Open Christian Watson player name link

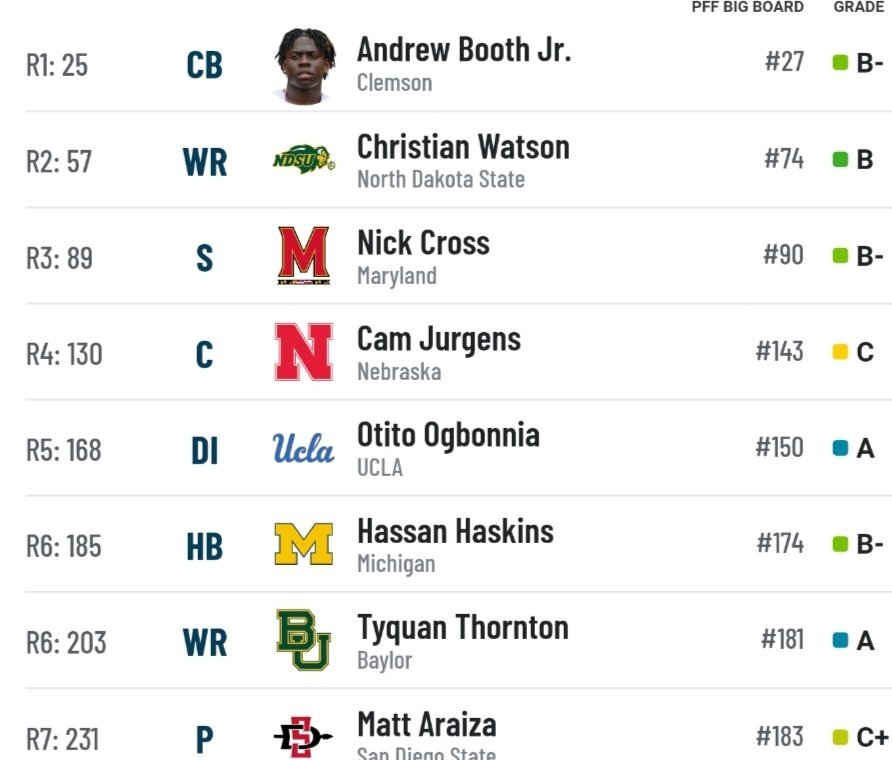click(463, 147)
